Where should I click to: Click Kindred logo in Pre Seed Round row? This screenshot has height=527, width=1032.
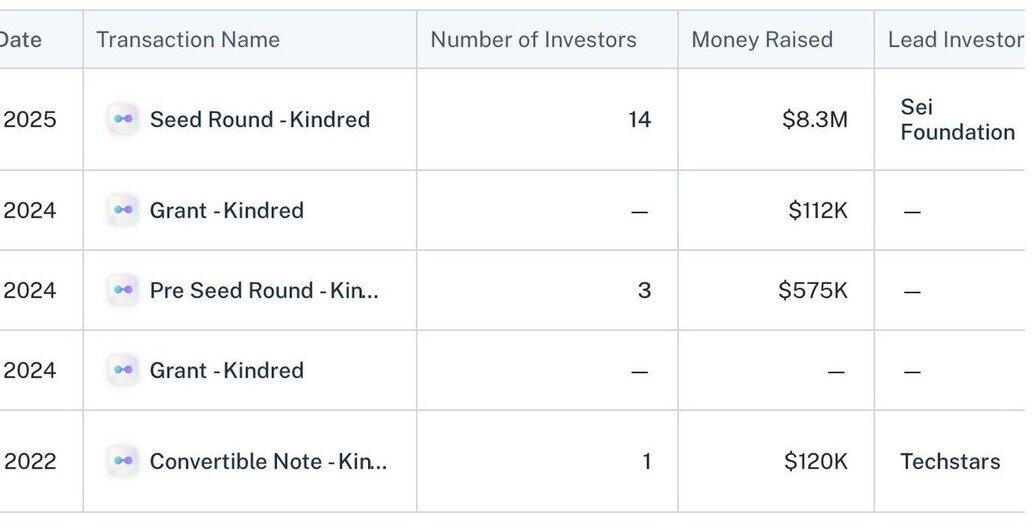[123, 290]
